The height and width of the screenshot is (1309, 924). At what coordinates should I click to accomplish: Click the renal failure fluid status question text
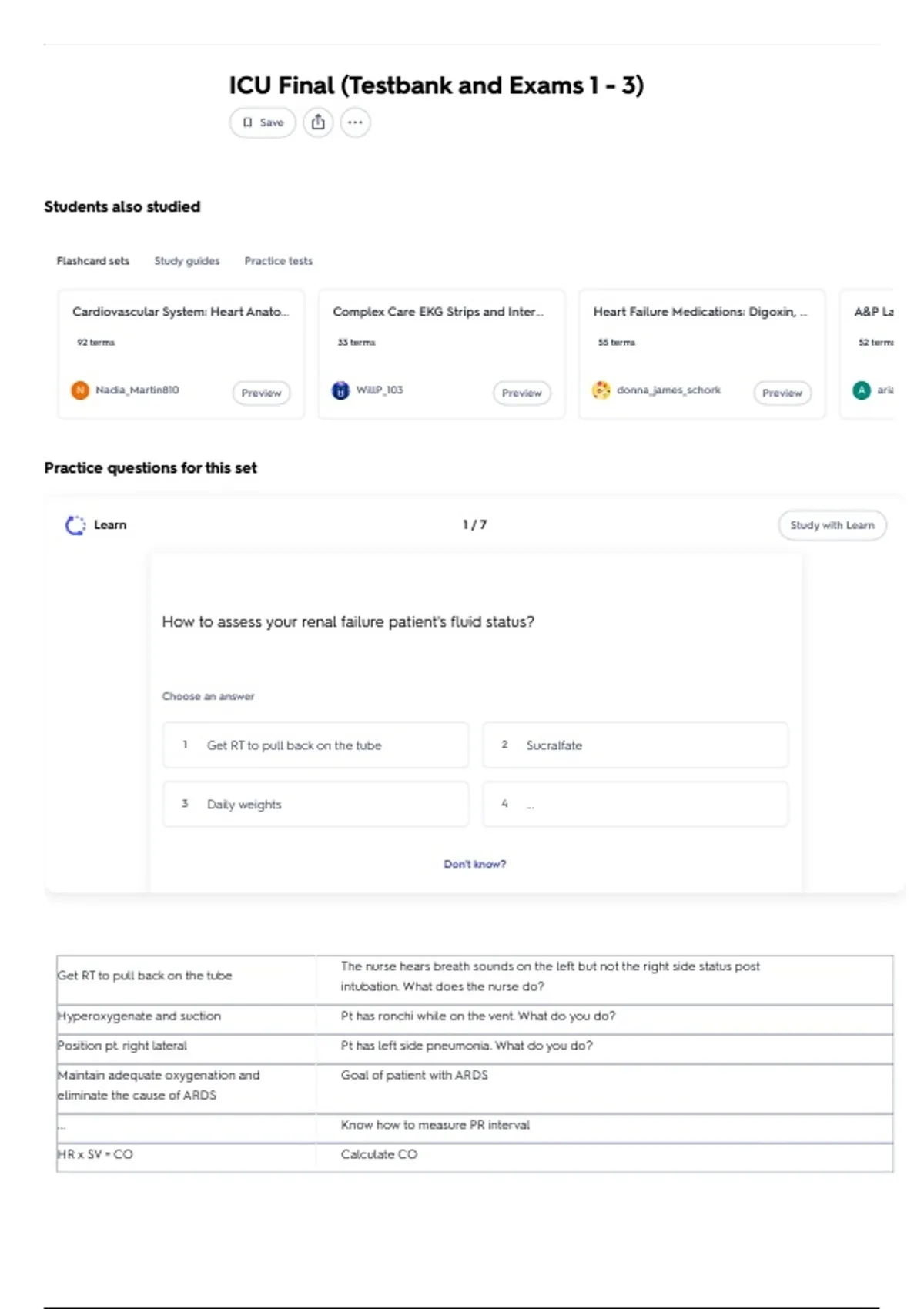(348, 621)
